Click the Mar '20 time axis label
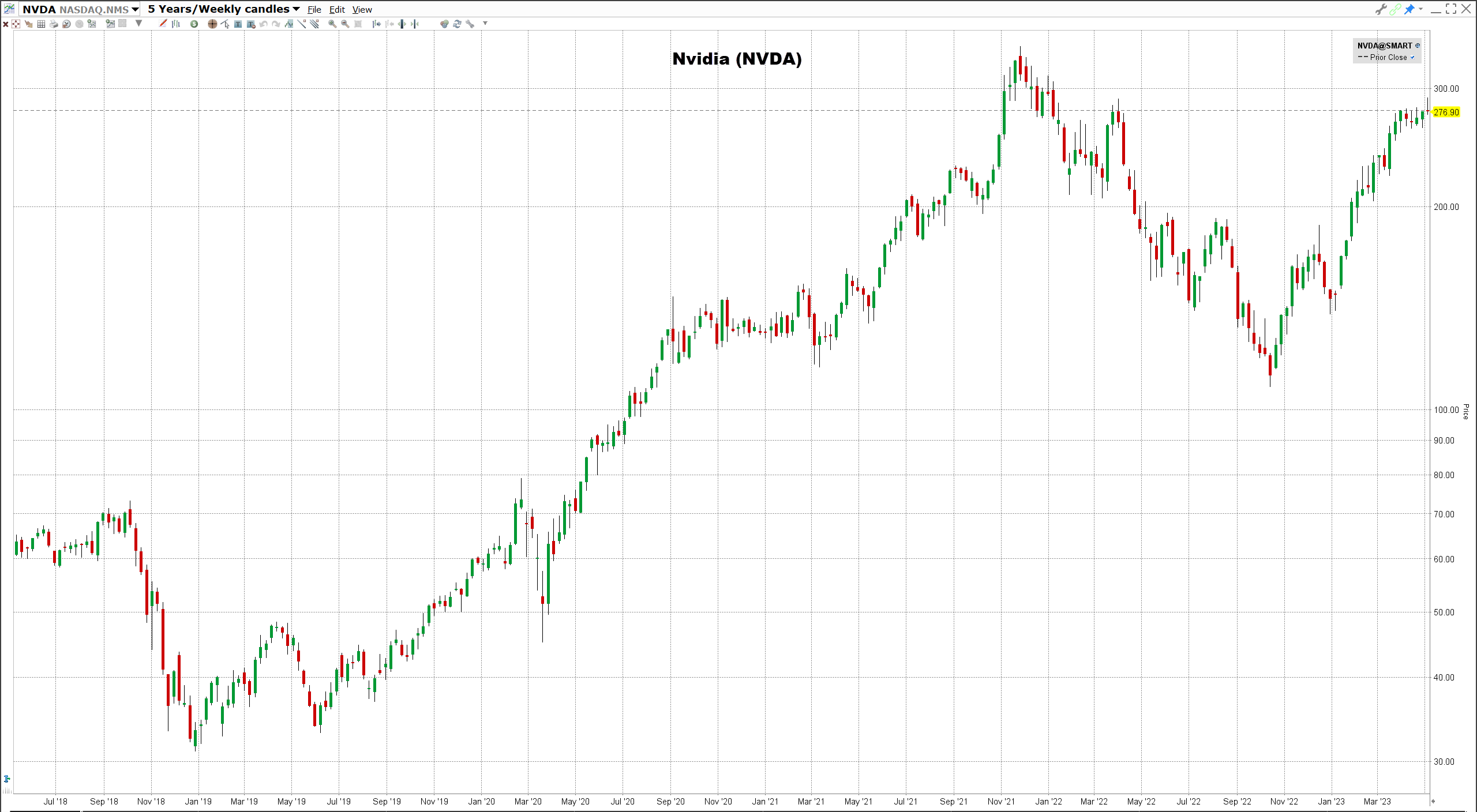 tap(528, 802)
